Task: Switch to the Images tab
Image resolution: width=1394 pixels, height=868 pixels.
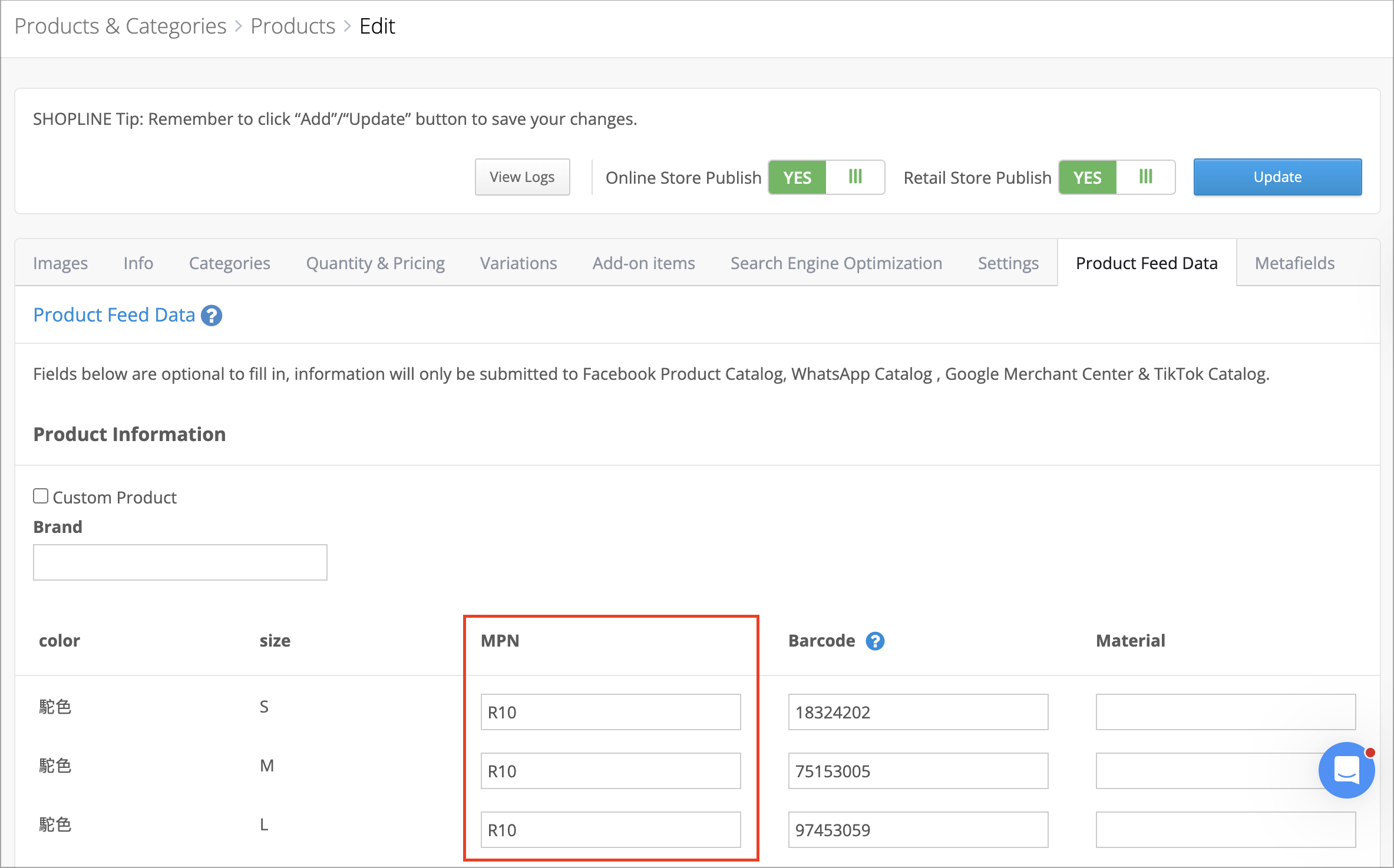Action: 60,263
